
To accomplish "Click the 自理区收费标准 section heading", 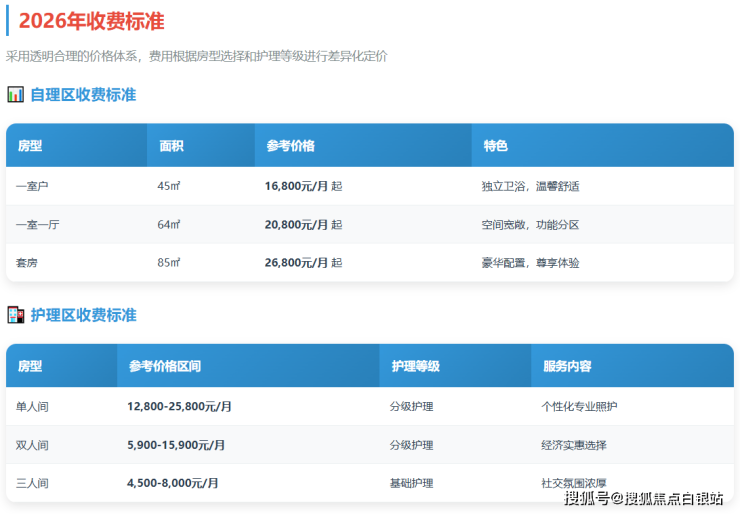I will point(83,95).
